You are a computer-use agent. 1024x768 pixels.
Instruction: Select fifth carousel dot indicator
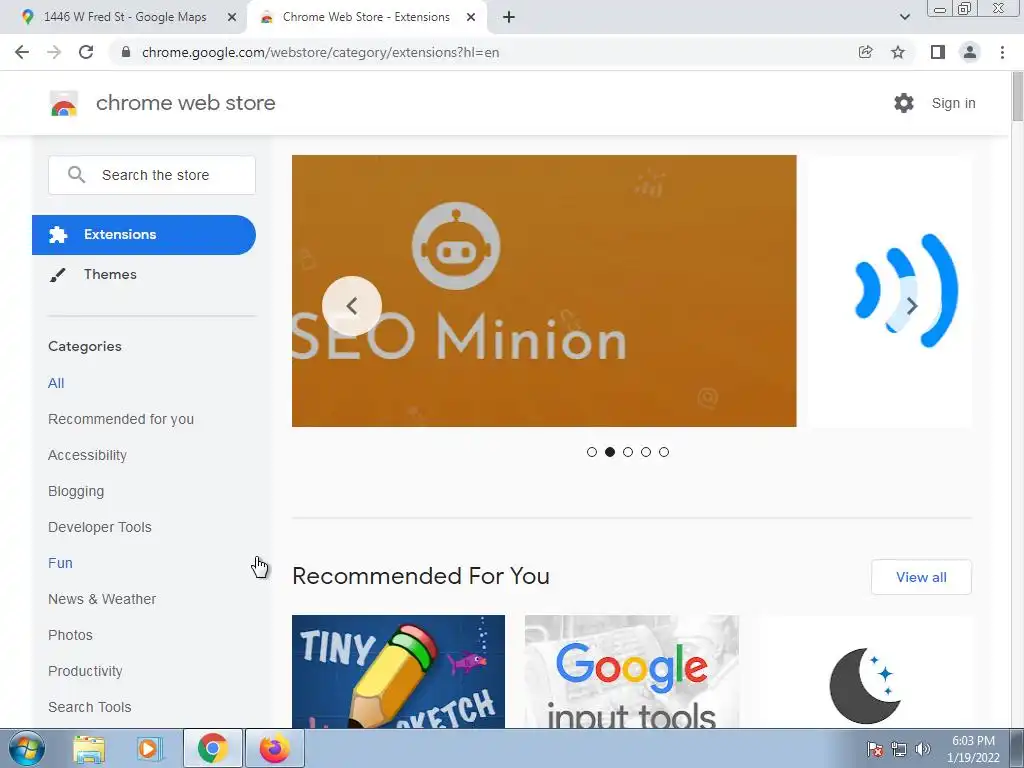(664, 452)
